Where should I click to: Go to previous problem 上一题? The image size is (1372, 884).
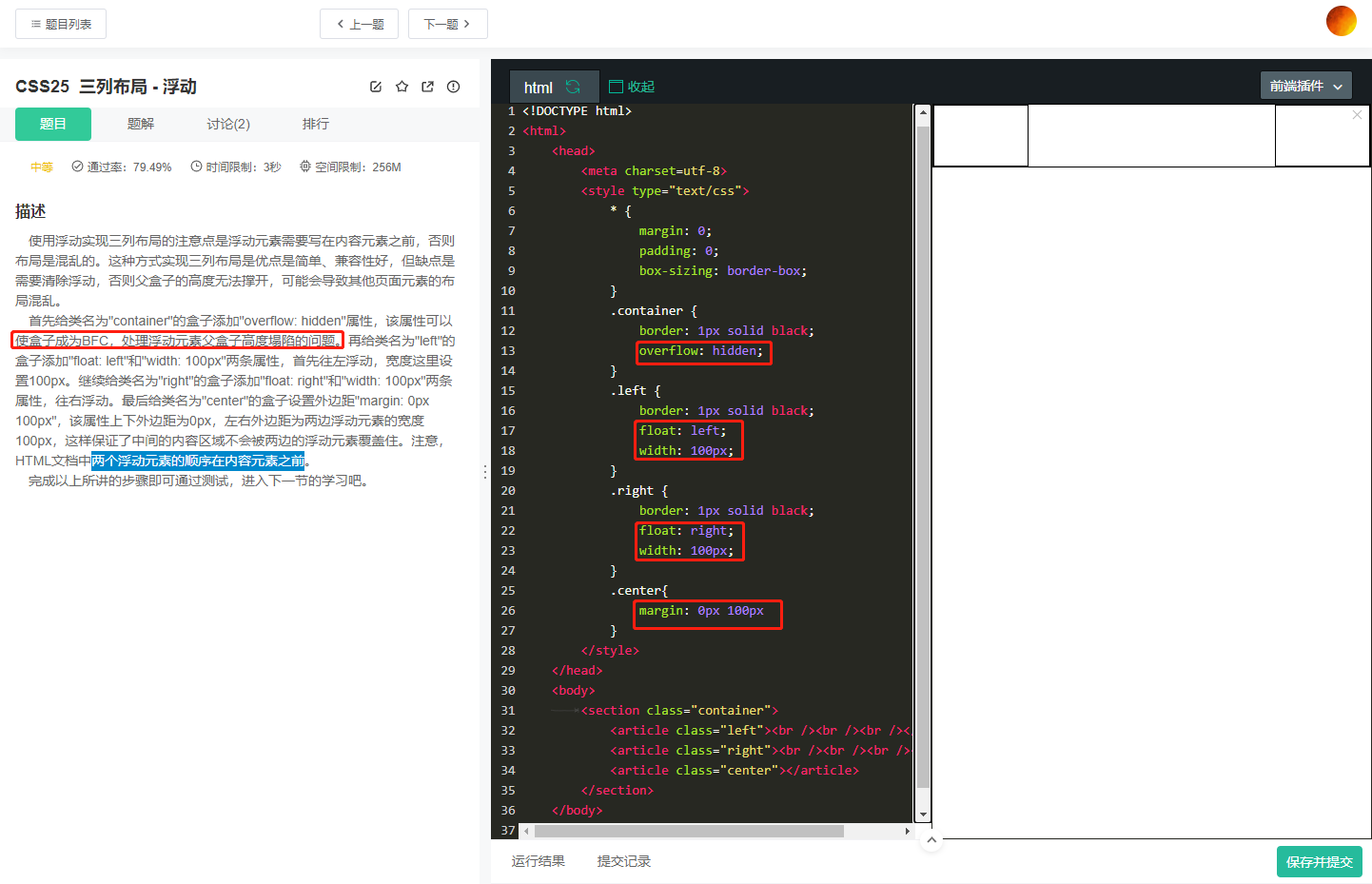360,24
